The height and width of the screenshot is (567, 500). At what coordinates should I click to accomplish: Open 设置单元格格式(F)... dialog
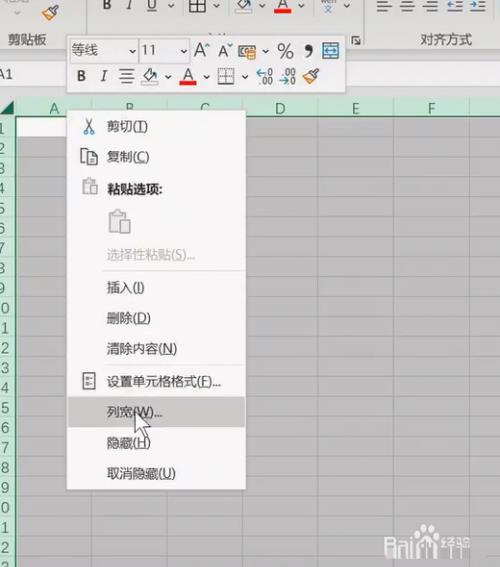tap(156, 381)
